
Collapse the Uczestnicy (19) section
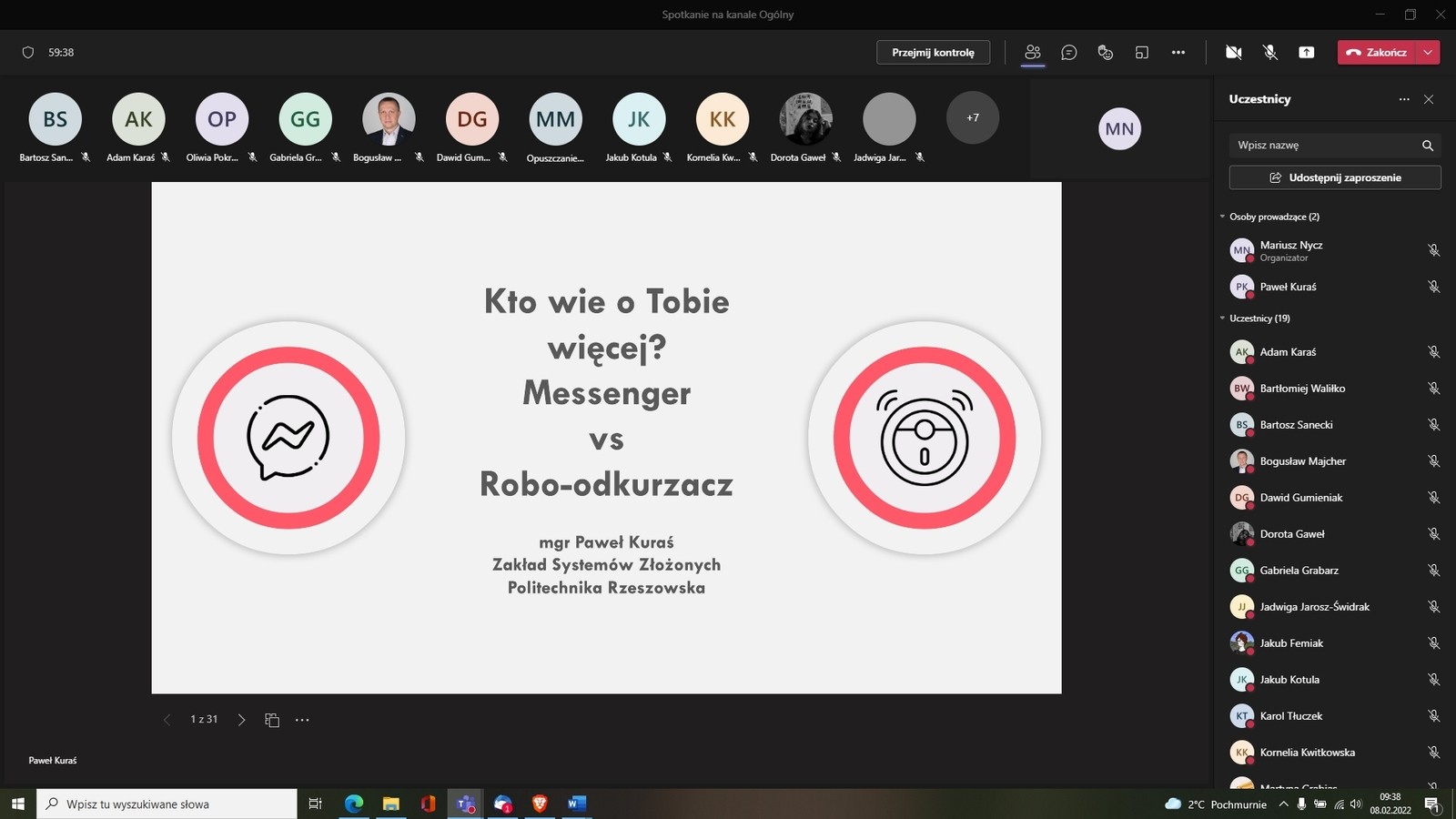point(1222,318)
